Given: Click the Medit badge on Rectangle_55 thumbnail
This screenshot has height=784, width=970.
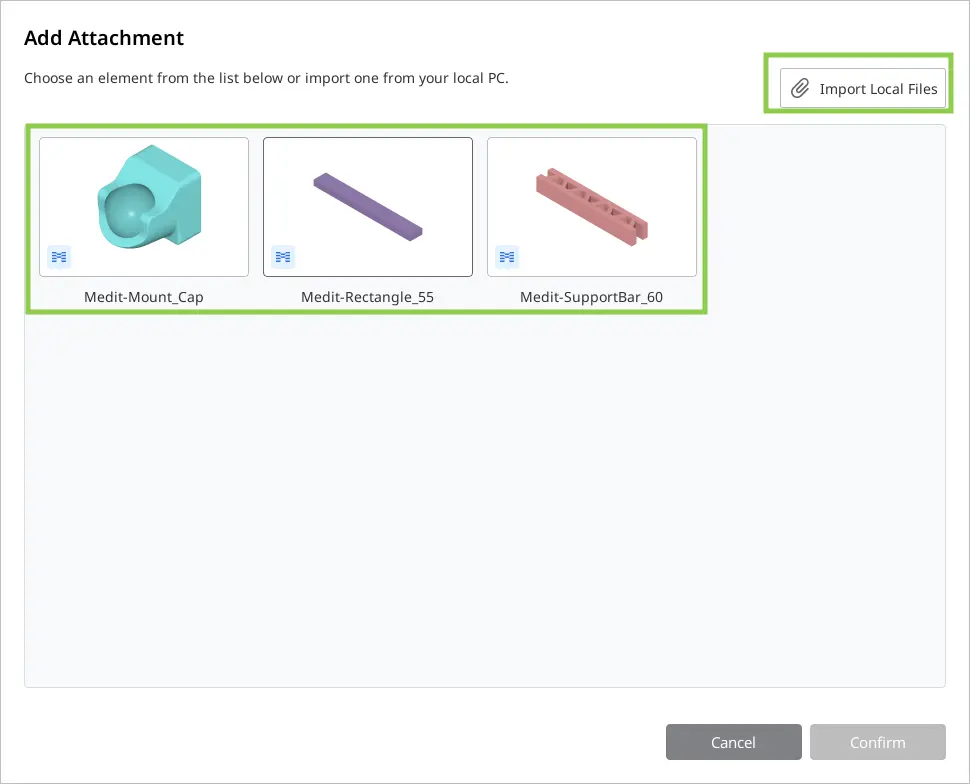Looking at the screenshot, I should coord(283,256).
